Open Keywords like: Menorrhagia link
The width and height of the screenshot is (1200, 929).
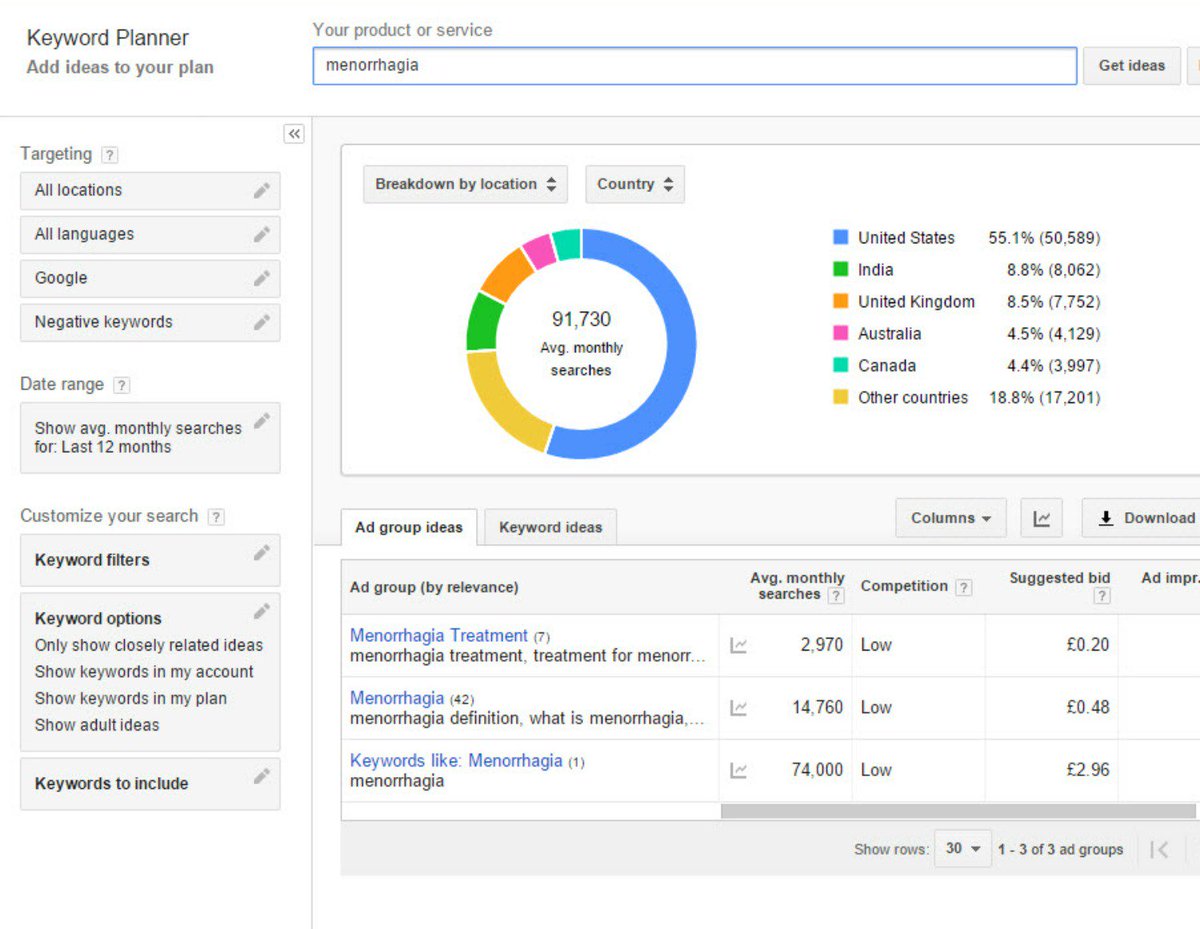tap(456, 761)
